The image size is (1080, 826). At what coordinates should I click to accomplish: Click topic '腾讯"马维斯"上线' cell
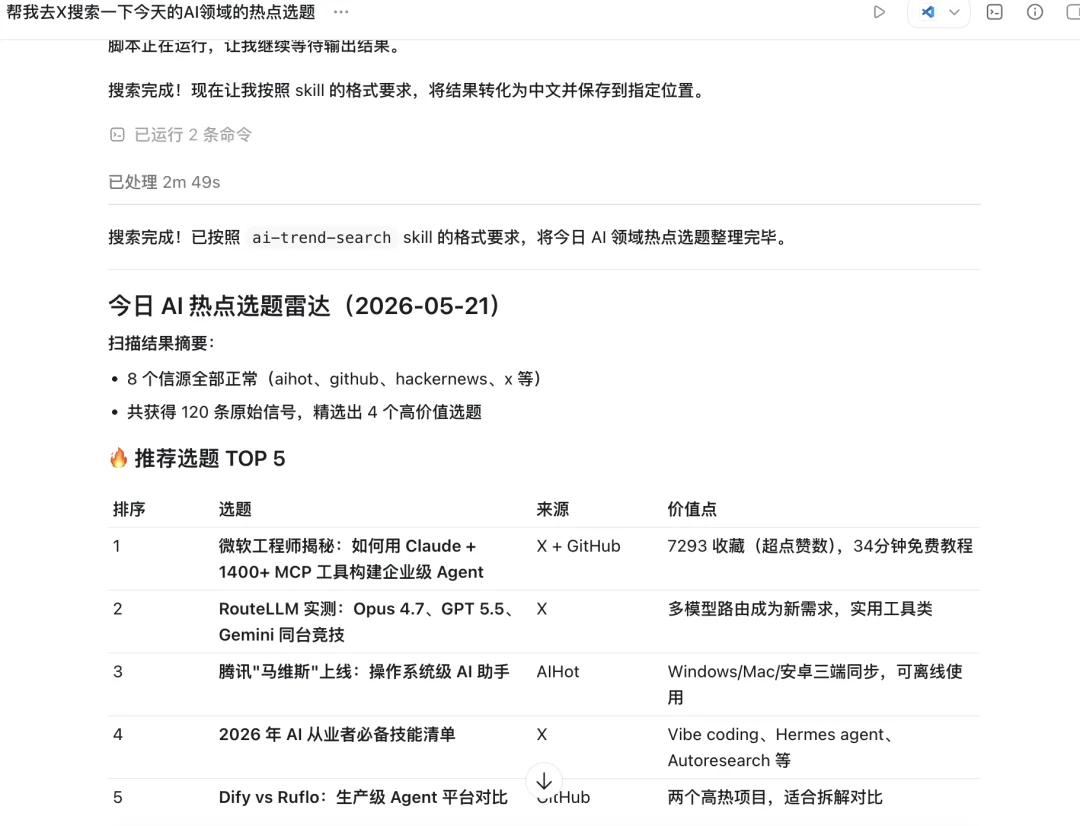pos(364,672)
